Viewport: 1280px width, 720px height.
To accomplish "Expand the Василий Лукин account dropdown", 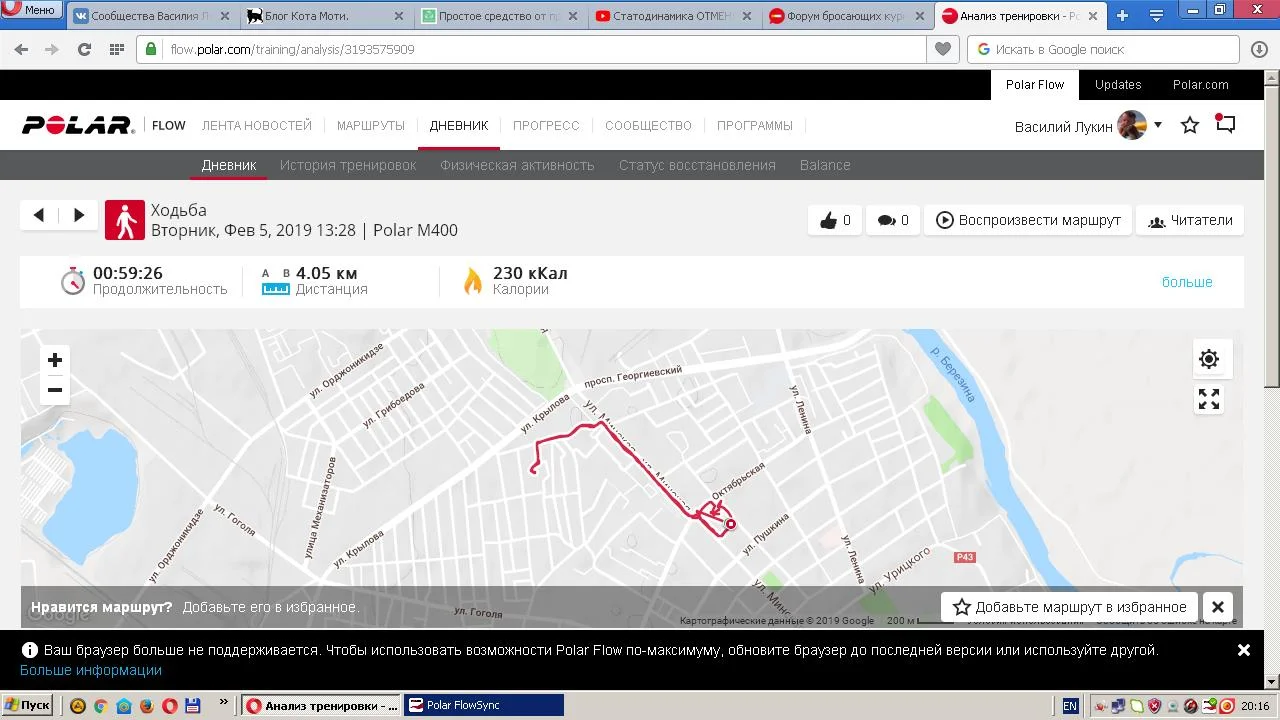I will tap(1158, 125).
